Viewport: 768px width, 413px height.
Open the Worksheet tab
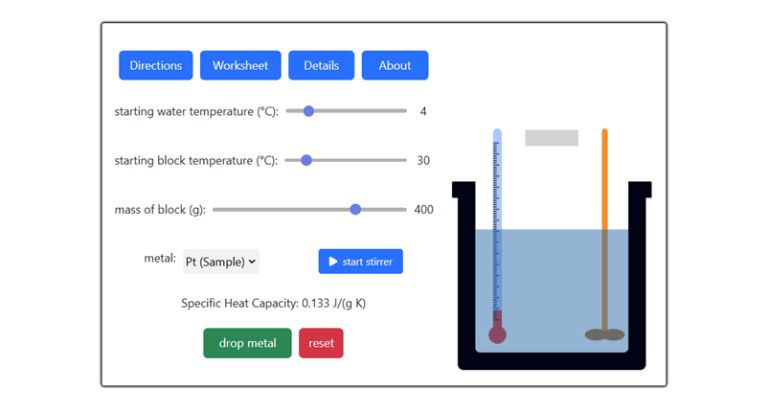click(240, 66)
